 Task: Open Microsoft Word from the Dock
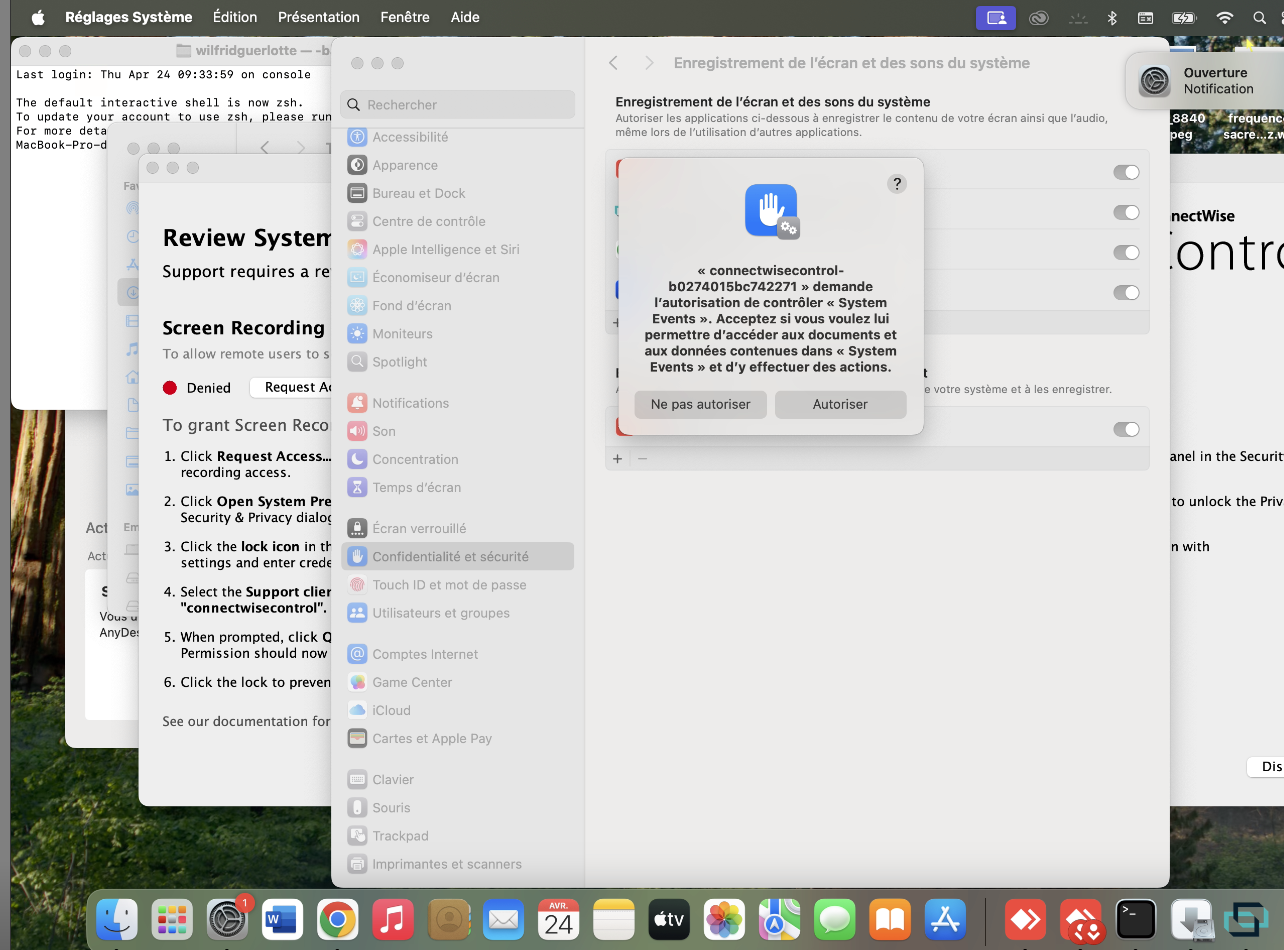click(x=283, y=918)
